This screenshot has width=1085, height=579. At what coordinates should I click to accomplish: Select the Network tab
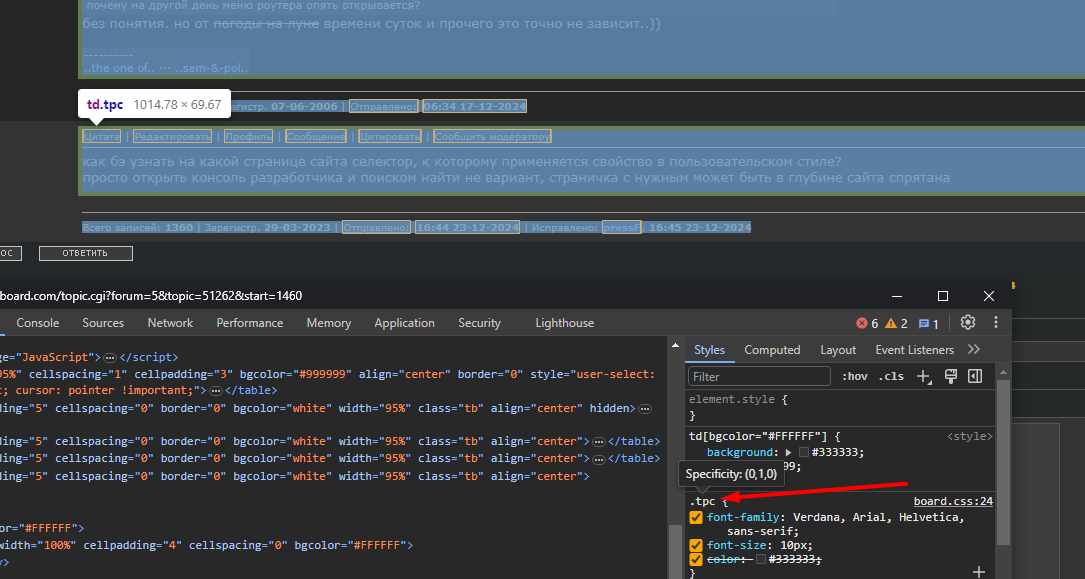pos(170,323)
